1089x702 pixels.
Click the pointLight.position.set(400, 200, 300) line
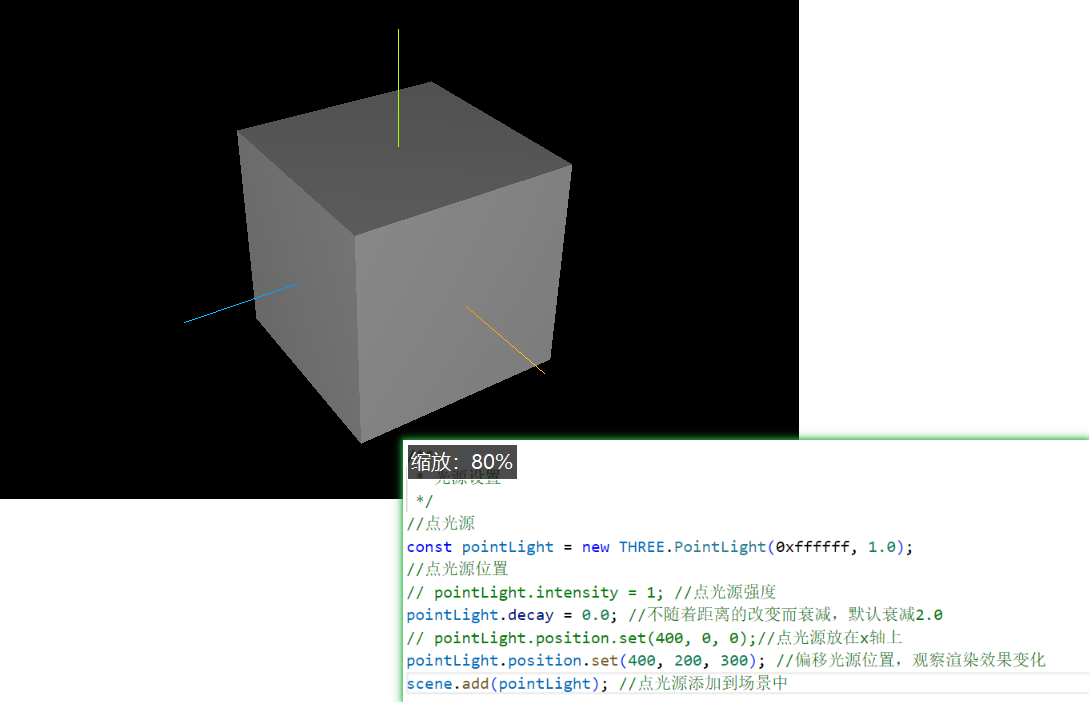(726, 660)
